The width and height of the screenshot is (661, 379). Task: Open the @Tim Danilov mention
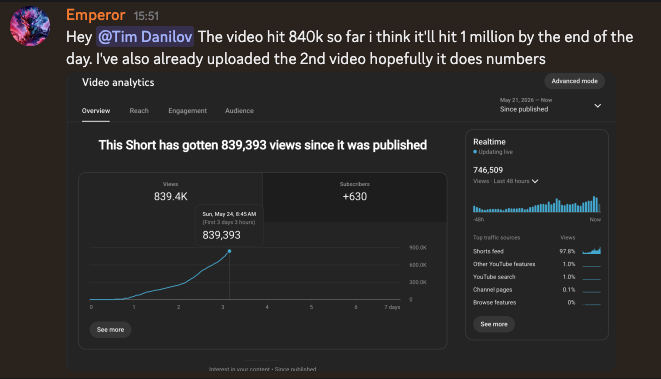[x=145, y=37]
